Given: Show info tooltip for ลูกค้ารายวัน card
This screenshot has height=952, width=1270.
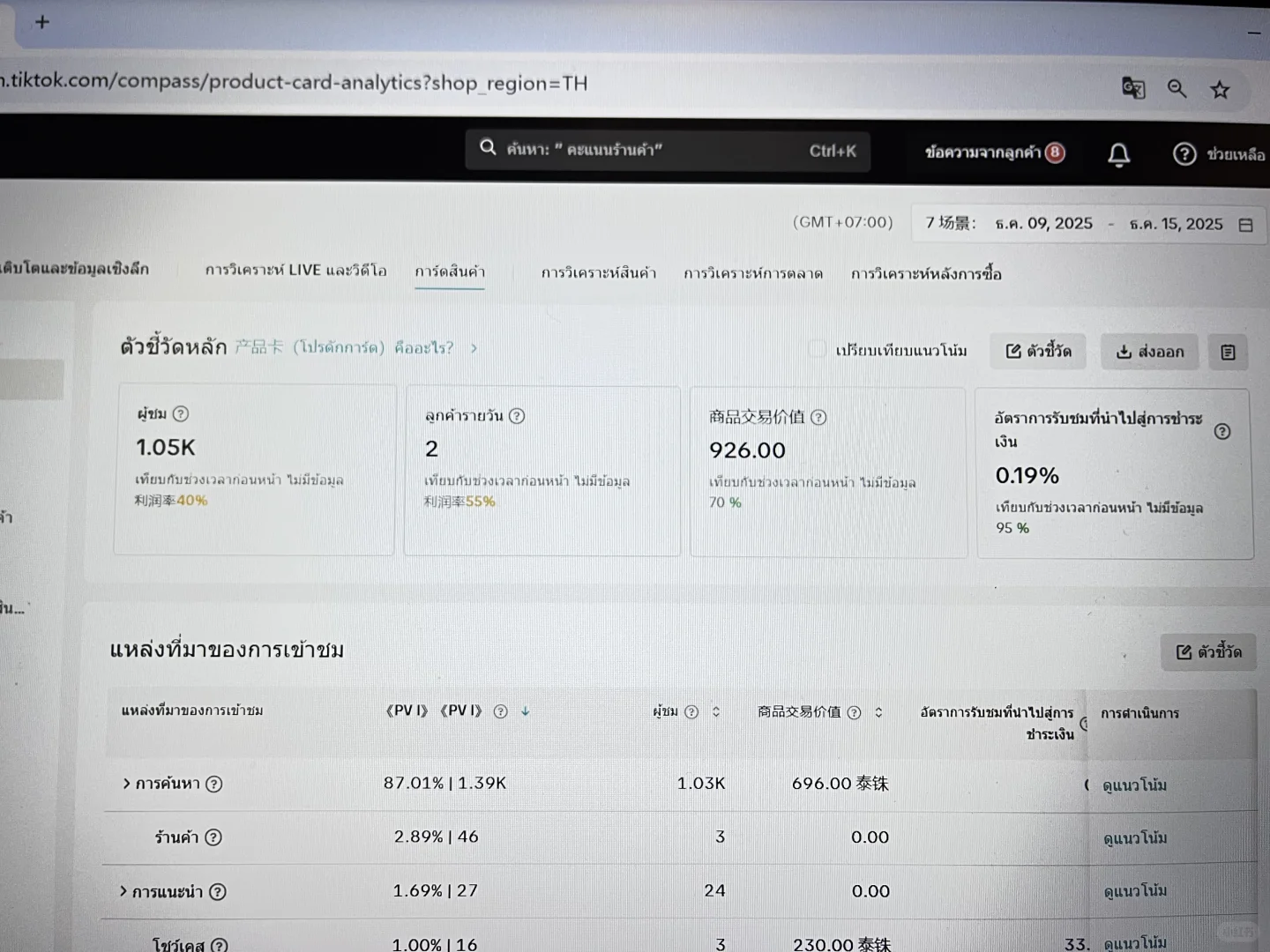Looking at the screenshot, I should tap(517, 416).
